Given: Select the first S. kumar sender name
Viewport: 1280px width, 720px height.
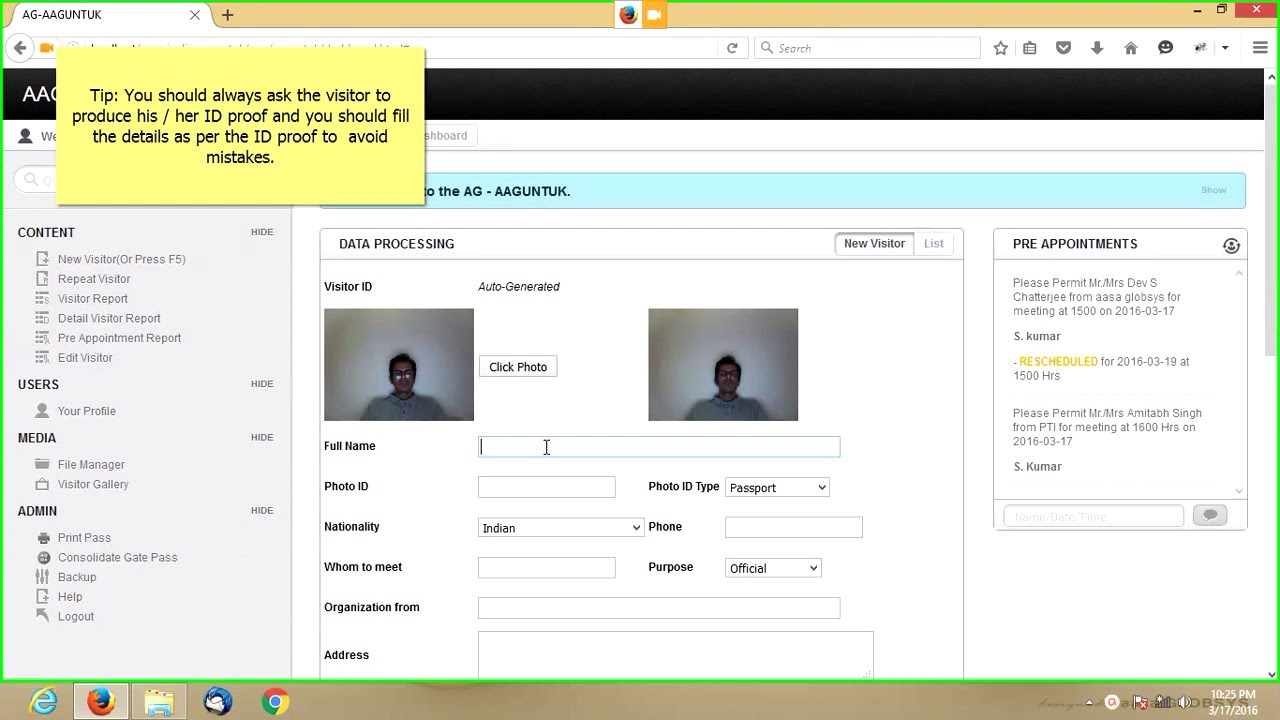Looking at the screenshot, I should point(1037,336).
